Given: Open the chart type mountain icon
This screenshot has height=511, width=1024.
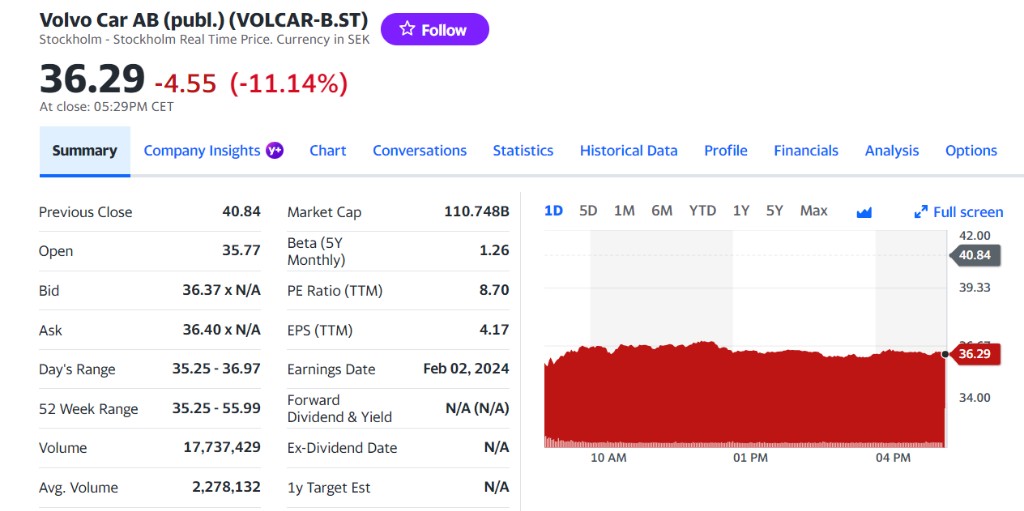Looking at the screenshot, I should point(865,212).
